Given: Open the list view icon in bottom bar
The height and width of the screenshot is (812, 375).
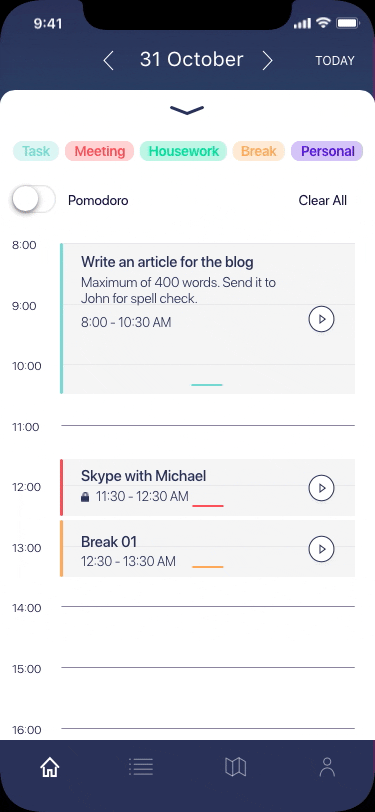Looking at the screenshot, I should (x=141, y=766).
